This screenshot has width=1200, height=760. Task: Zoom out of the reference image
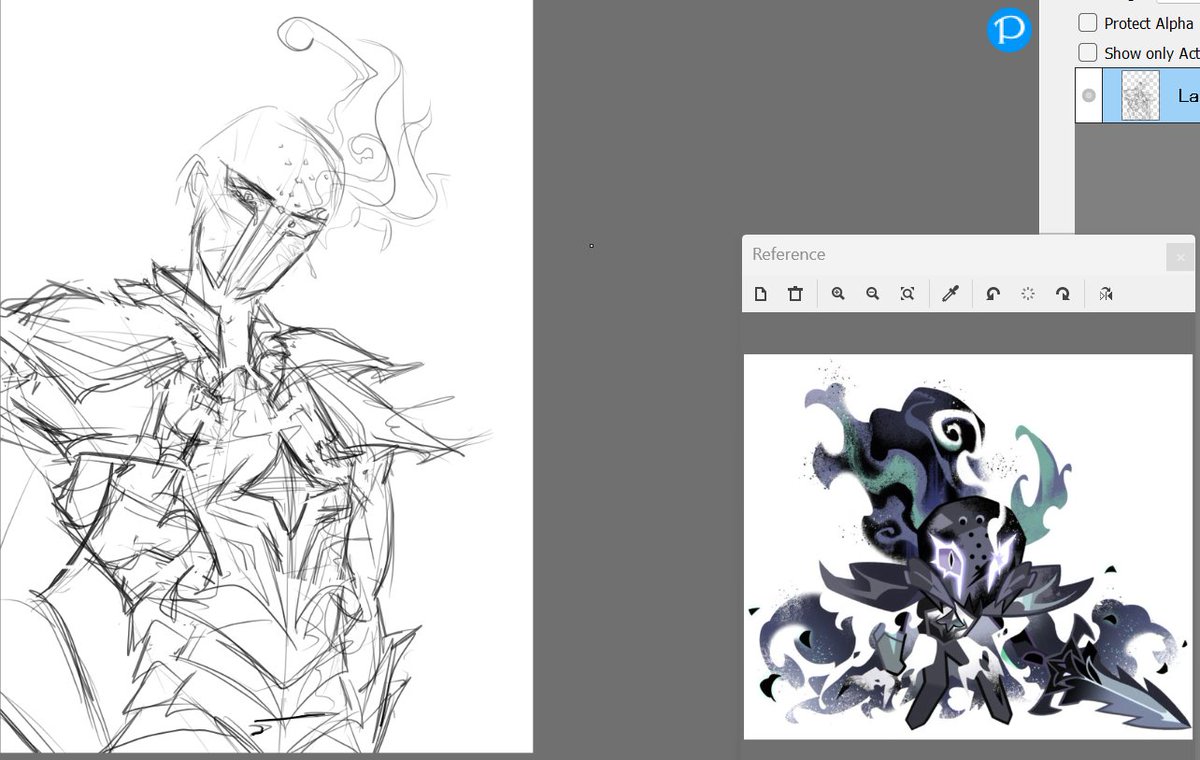873,294
